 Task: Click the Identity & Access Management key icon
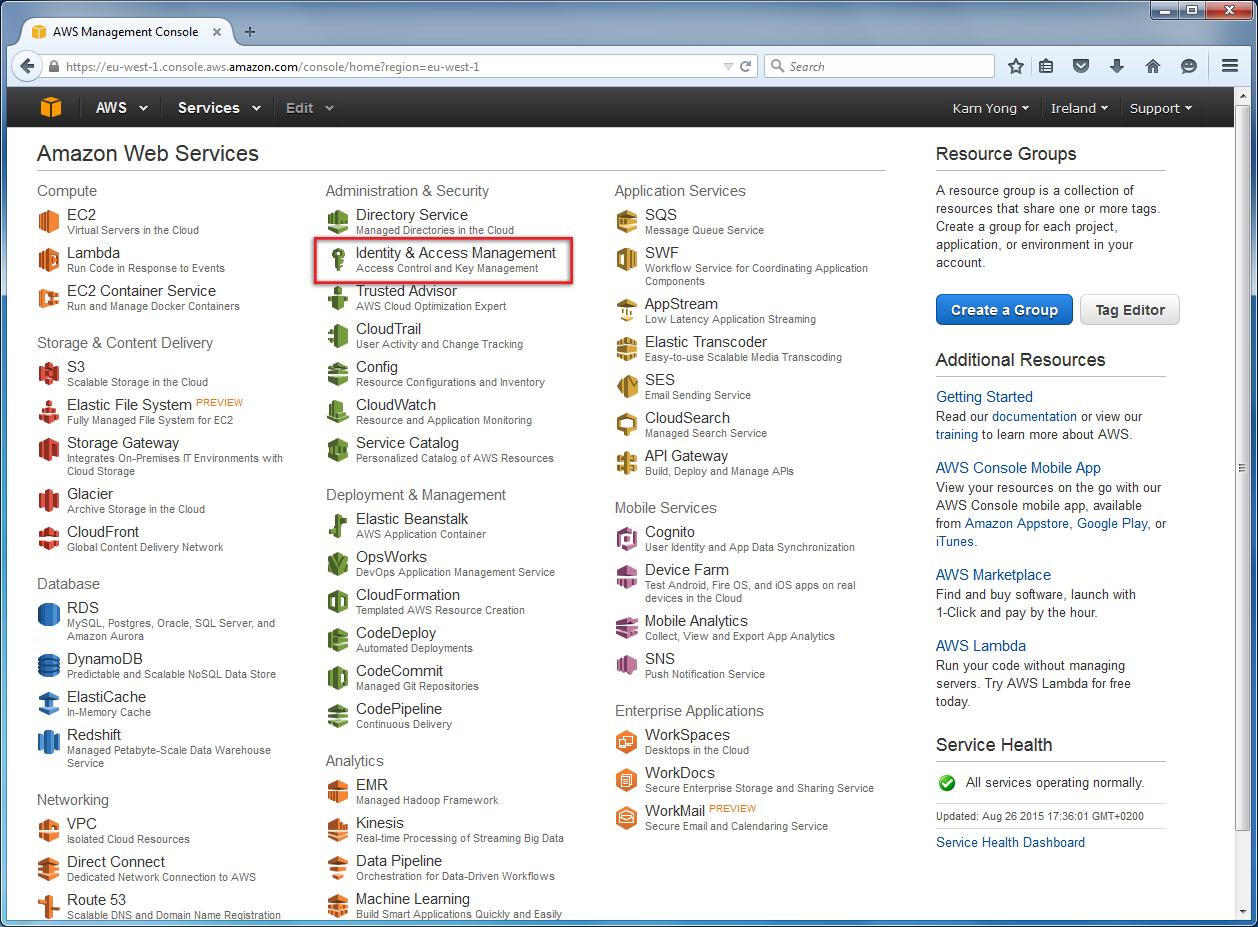[338, 260]
